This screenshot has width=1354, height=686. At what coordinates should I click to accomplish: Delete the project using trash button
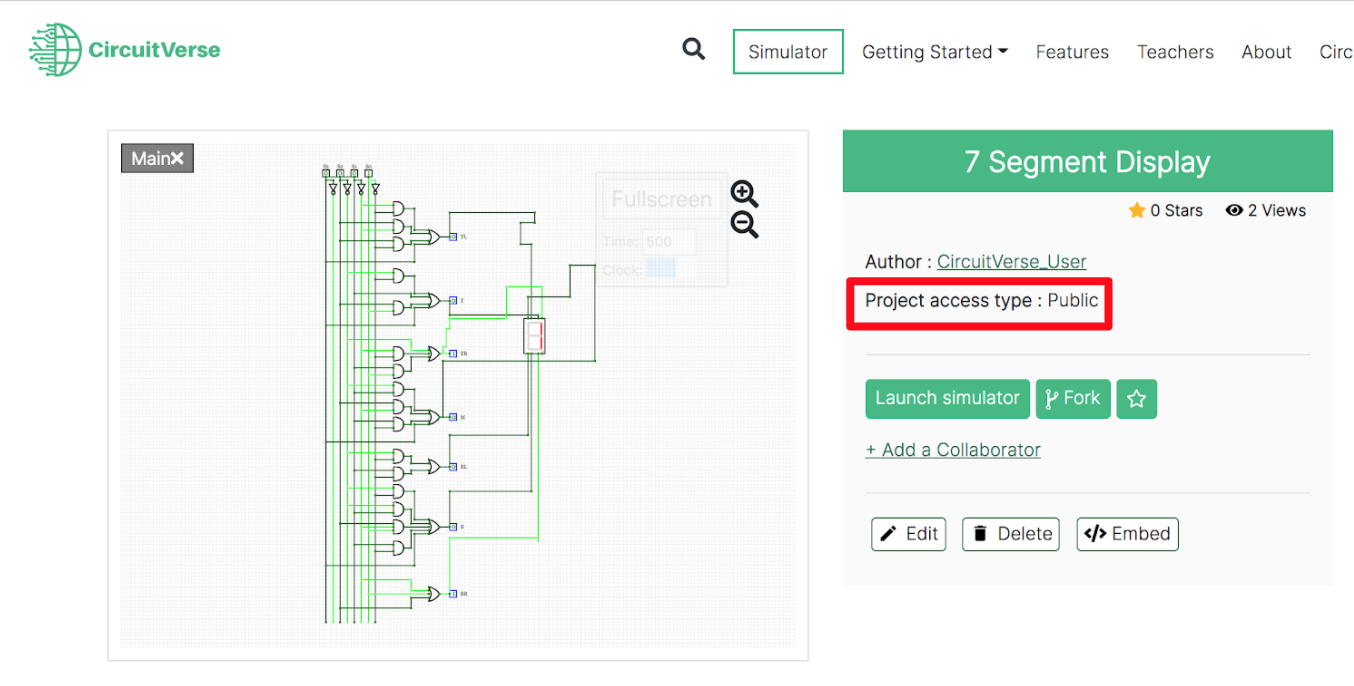1010,534
